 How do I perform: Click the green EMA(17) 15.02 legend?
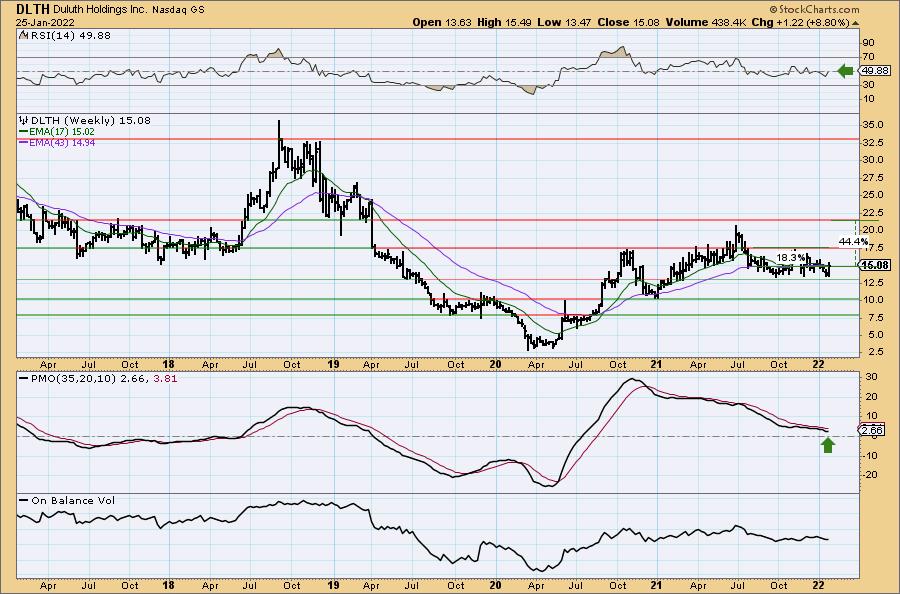click(57, 131)
